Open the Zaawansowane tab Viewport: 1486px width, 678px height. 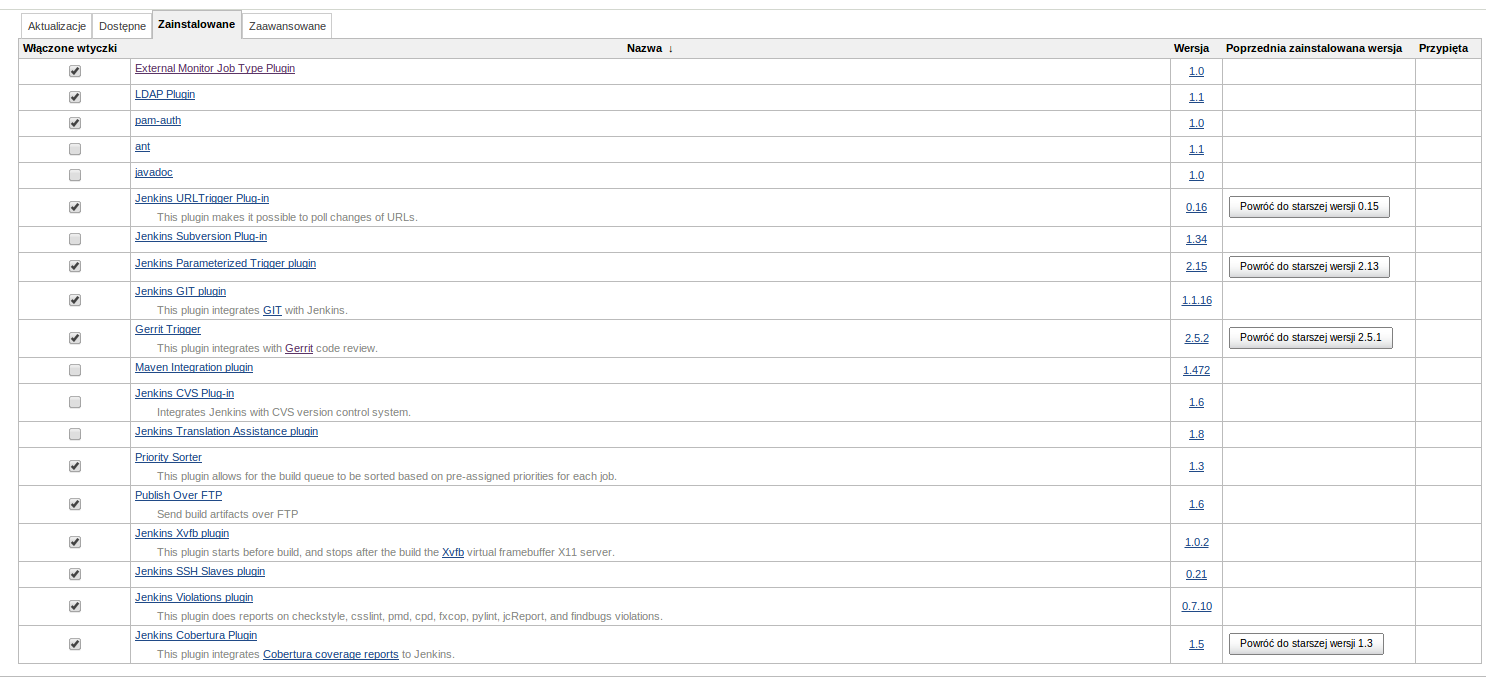pyautogui.click(x=287, y=26)
